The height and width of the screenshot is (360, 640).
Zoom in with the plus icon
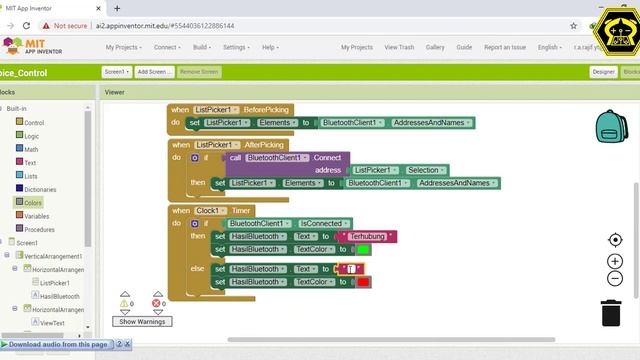pyautogui.click(x=615, y=261)
